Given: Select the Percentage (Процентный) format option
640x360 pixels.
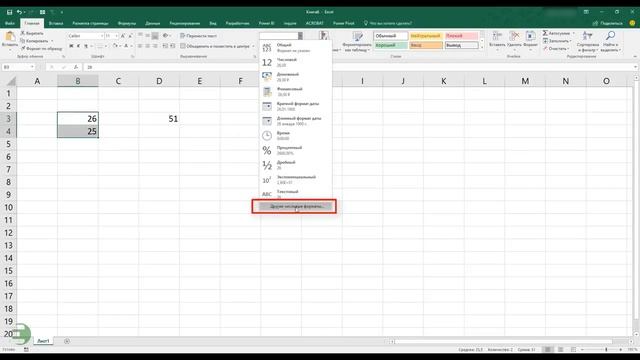Looking at the screenshot, I should click(296, 150).
